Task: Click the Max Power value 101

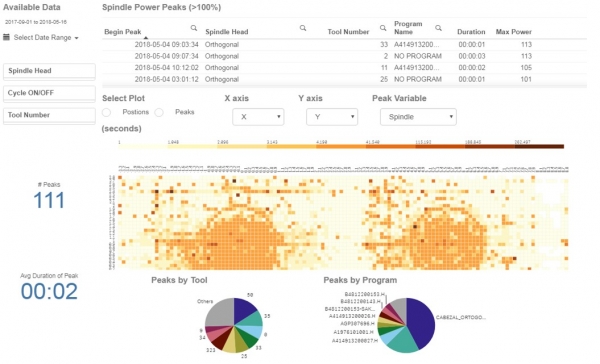Action: point(526,79)
